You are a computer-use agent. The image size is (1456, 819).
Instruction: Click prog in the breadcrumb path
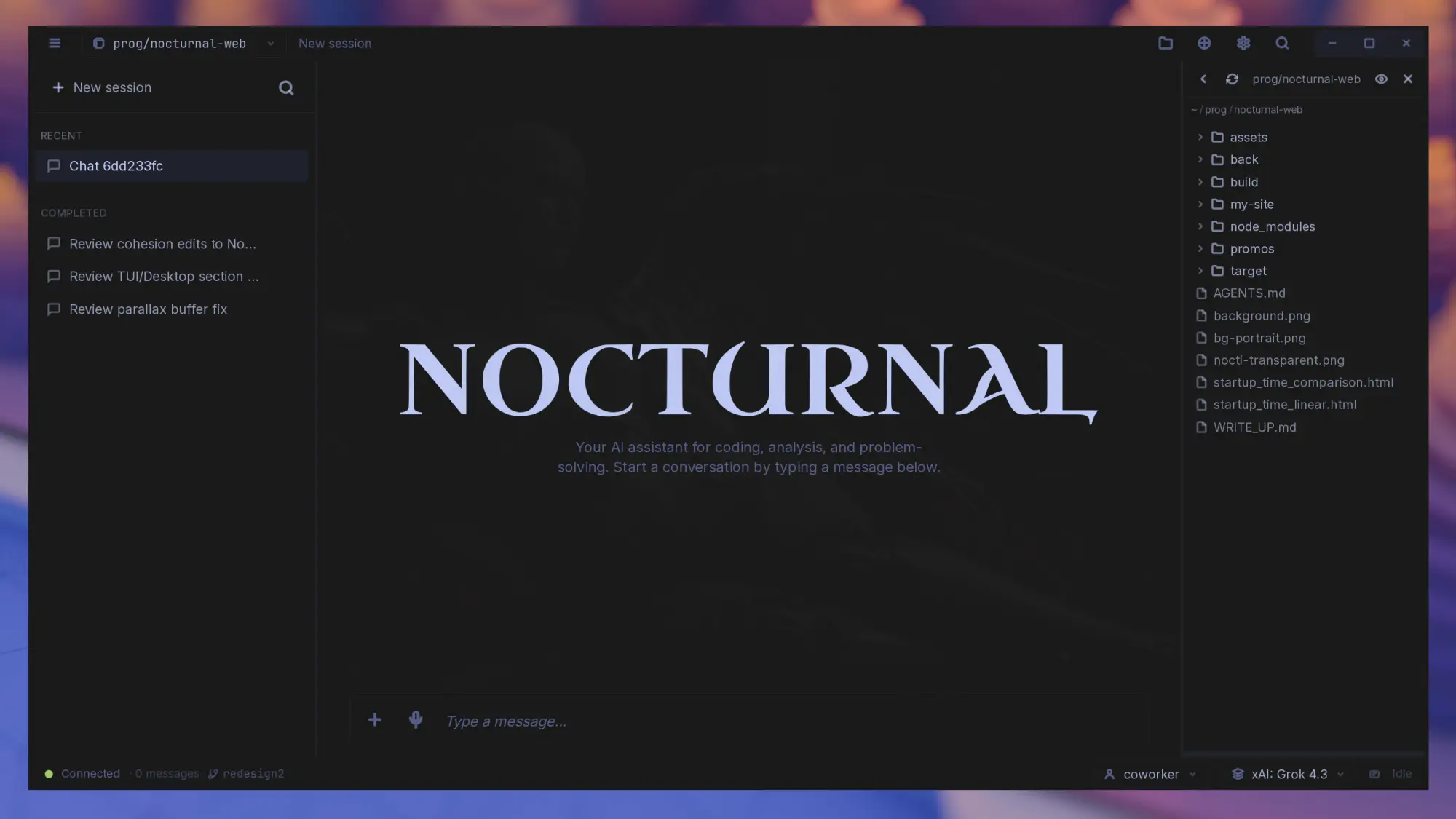coord(1215,110)
